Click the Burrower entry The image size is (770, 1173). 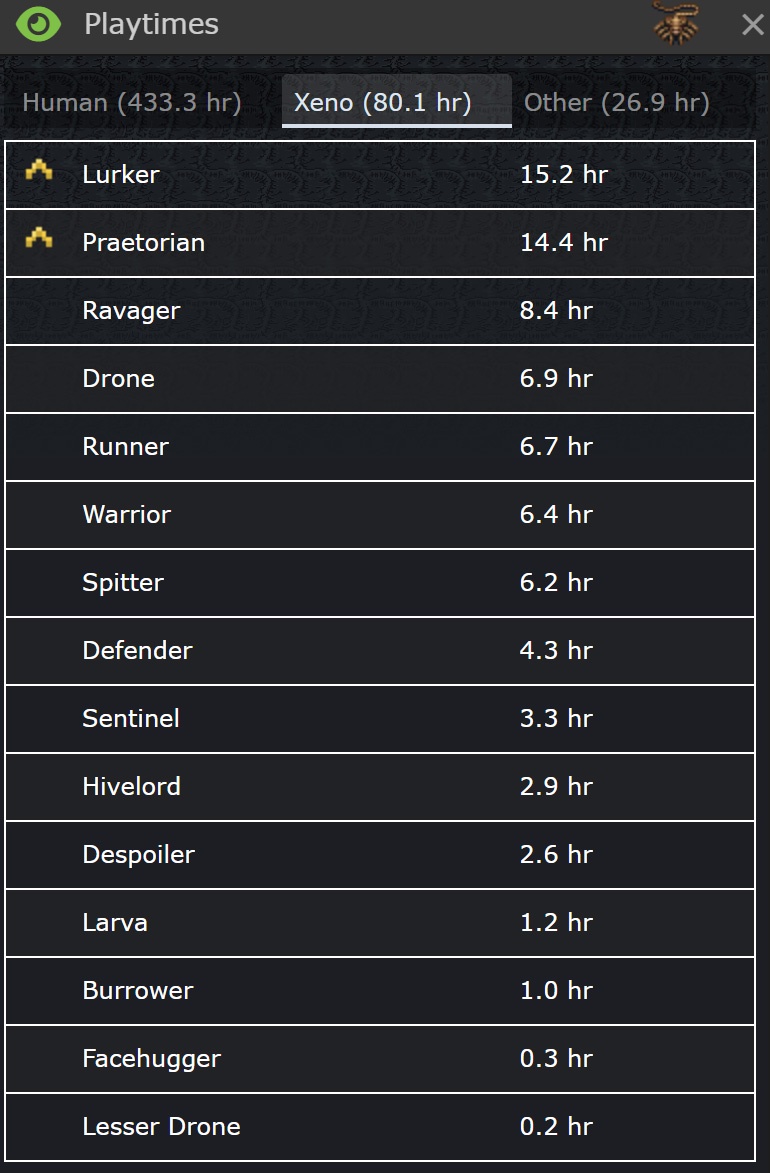(380, 991)
